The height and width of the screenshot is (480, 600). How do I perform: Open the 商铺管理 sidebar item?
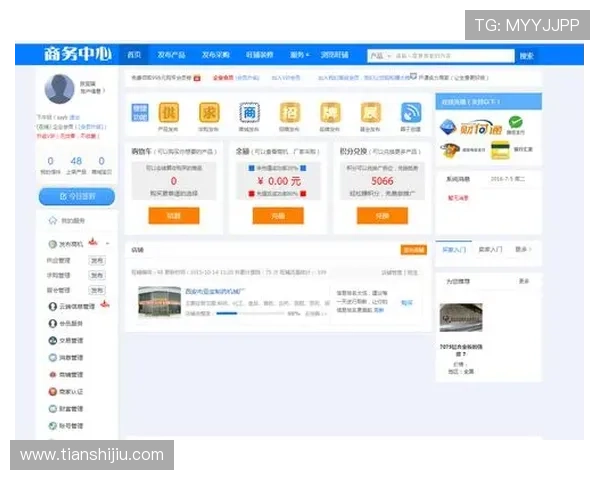pos(66,374)
